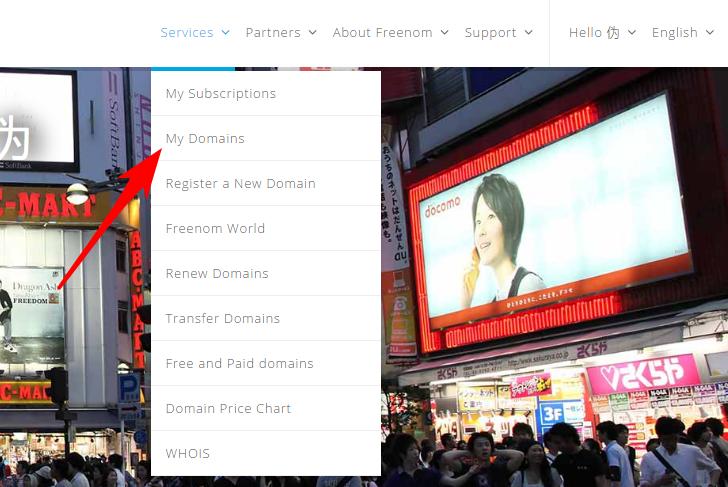Go to Freenom World
This screenshot has width=728, height=487.
click(266, 228)
